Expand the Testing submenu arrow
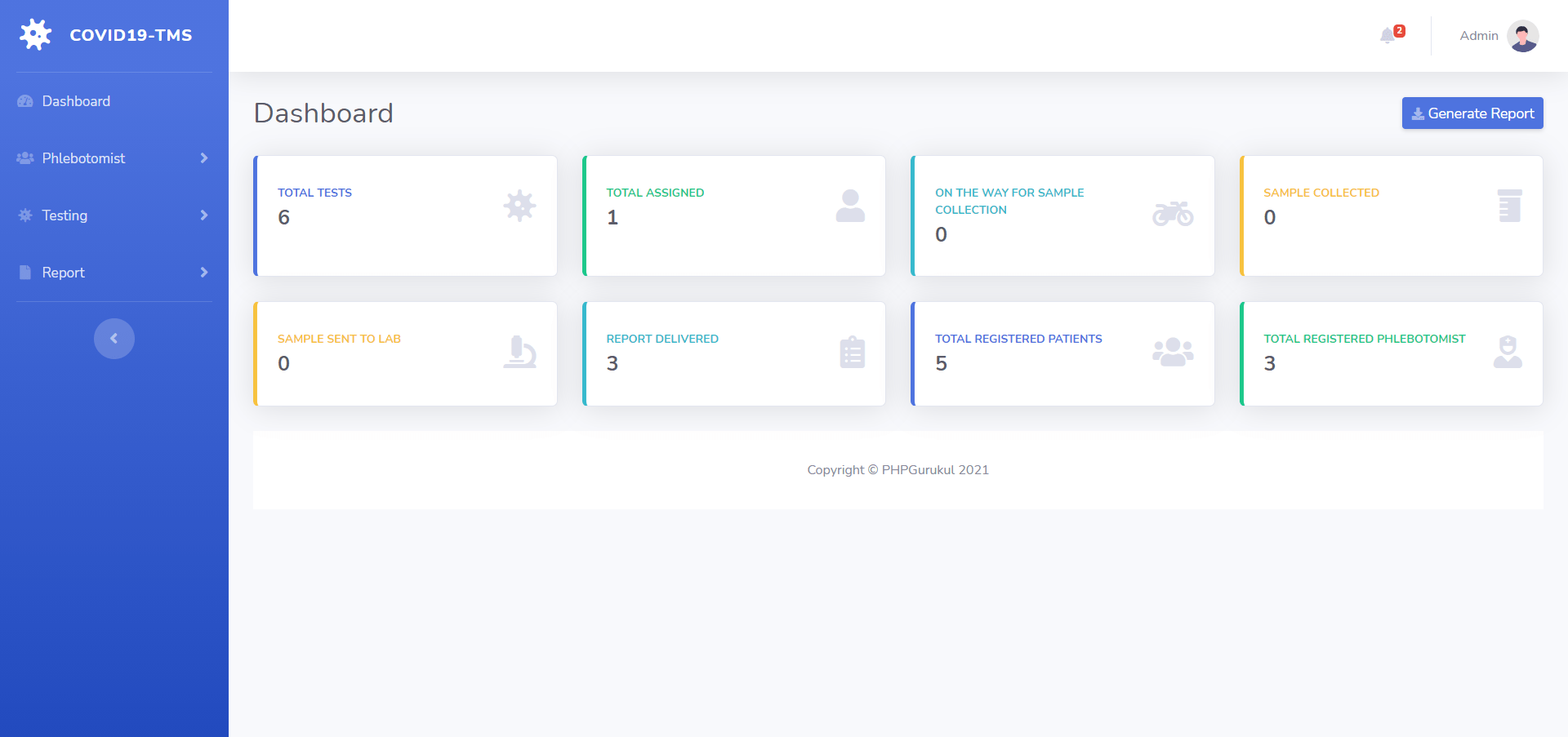This screenshot has width=1568, height=737. point(204,215)
